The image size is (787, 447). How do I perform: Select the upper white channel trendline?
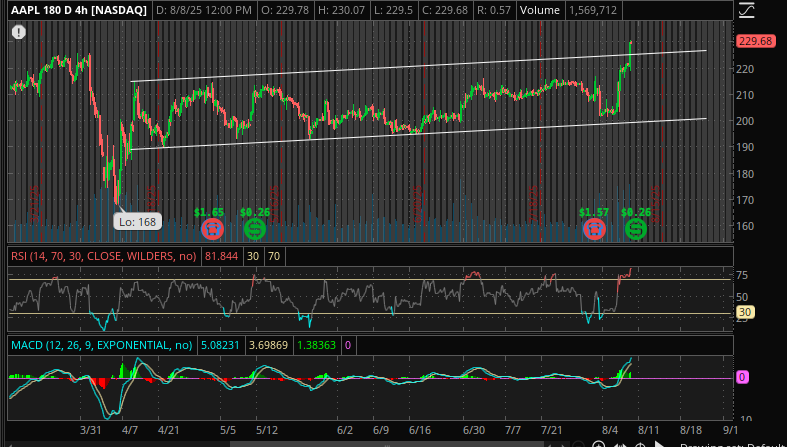(420, 66)
